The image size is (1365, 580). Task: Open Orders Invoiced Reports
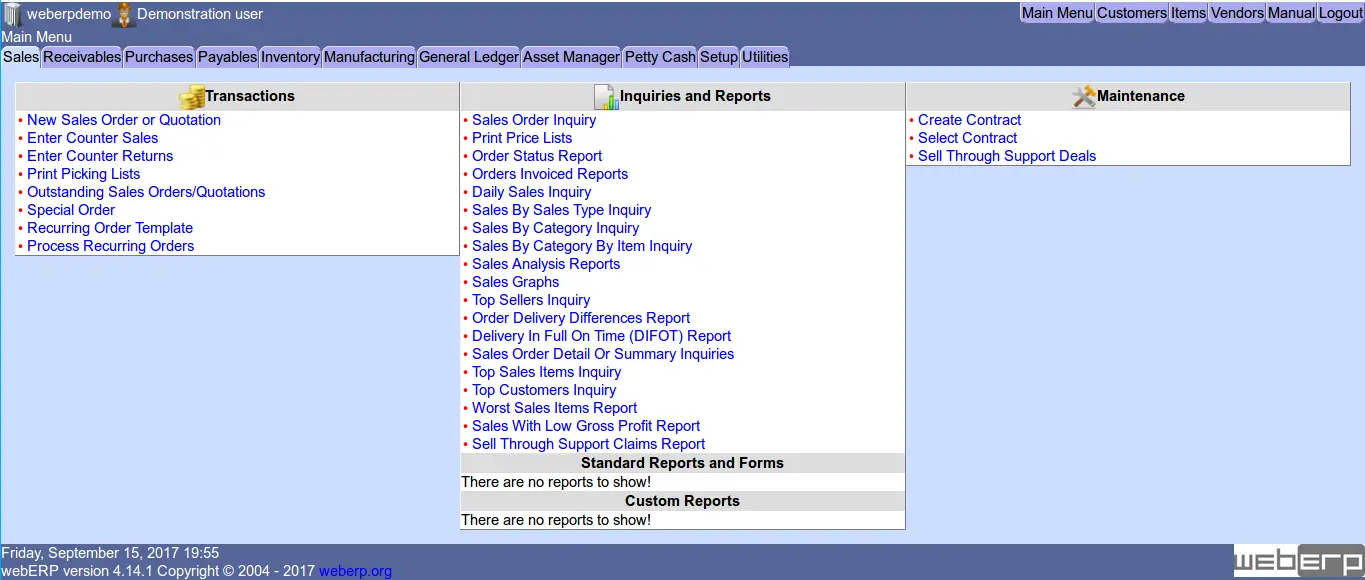(550, 174)
